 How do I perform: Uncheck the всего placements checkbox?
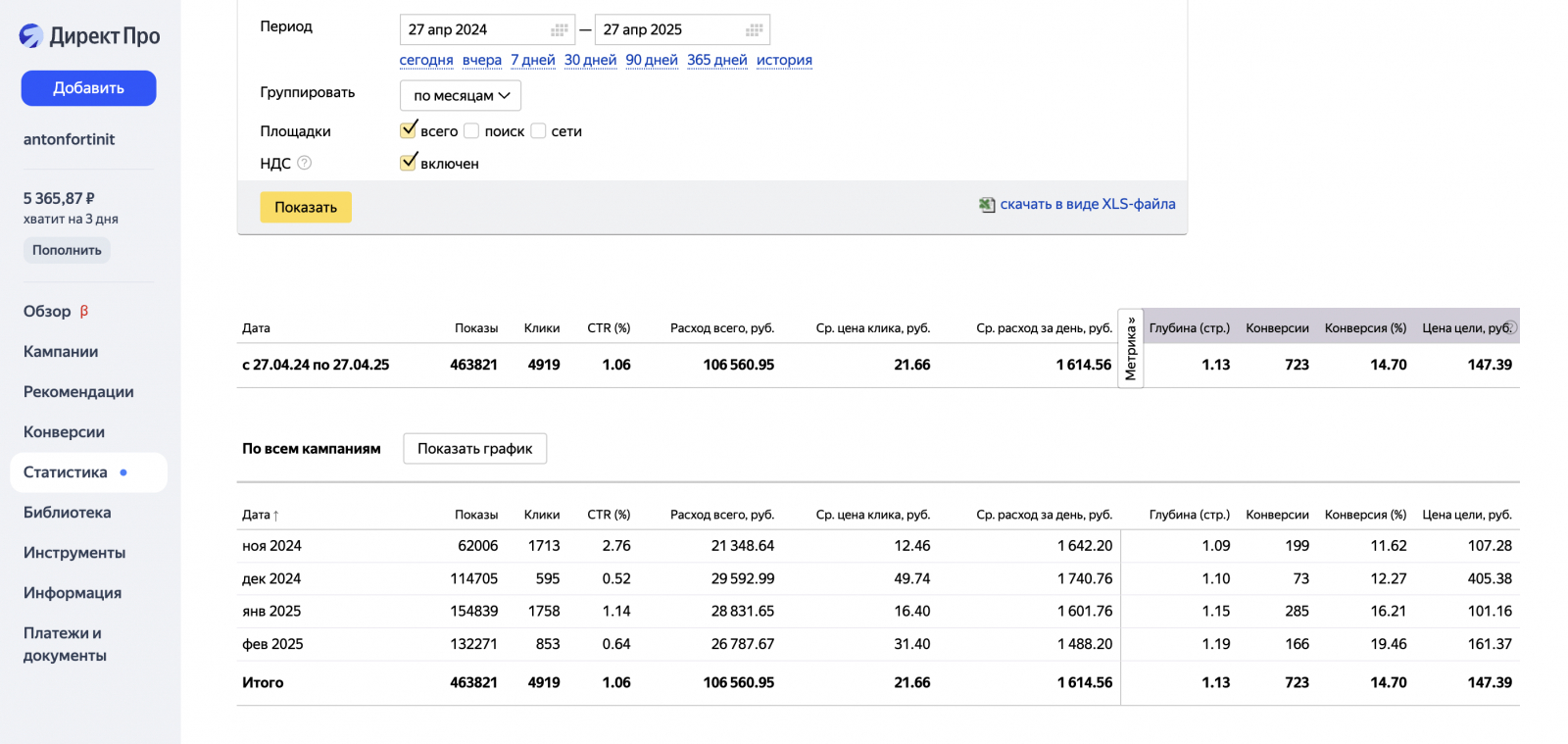click(x=409, y=130)
